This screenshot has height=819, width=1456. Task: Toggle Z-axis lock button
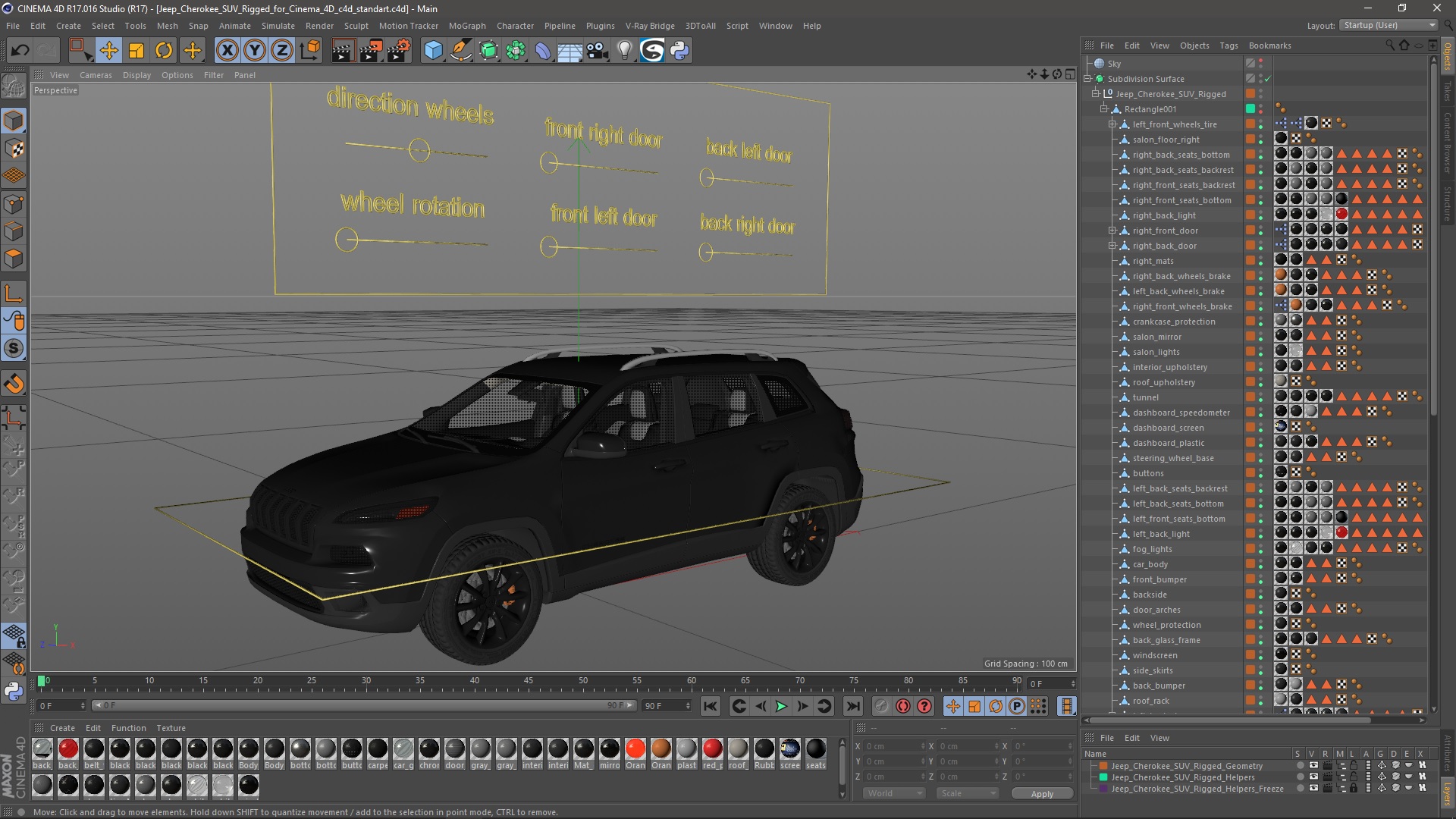(x=282, y=51)
